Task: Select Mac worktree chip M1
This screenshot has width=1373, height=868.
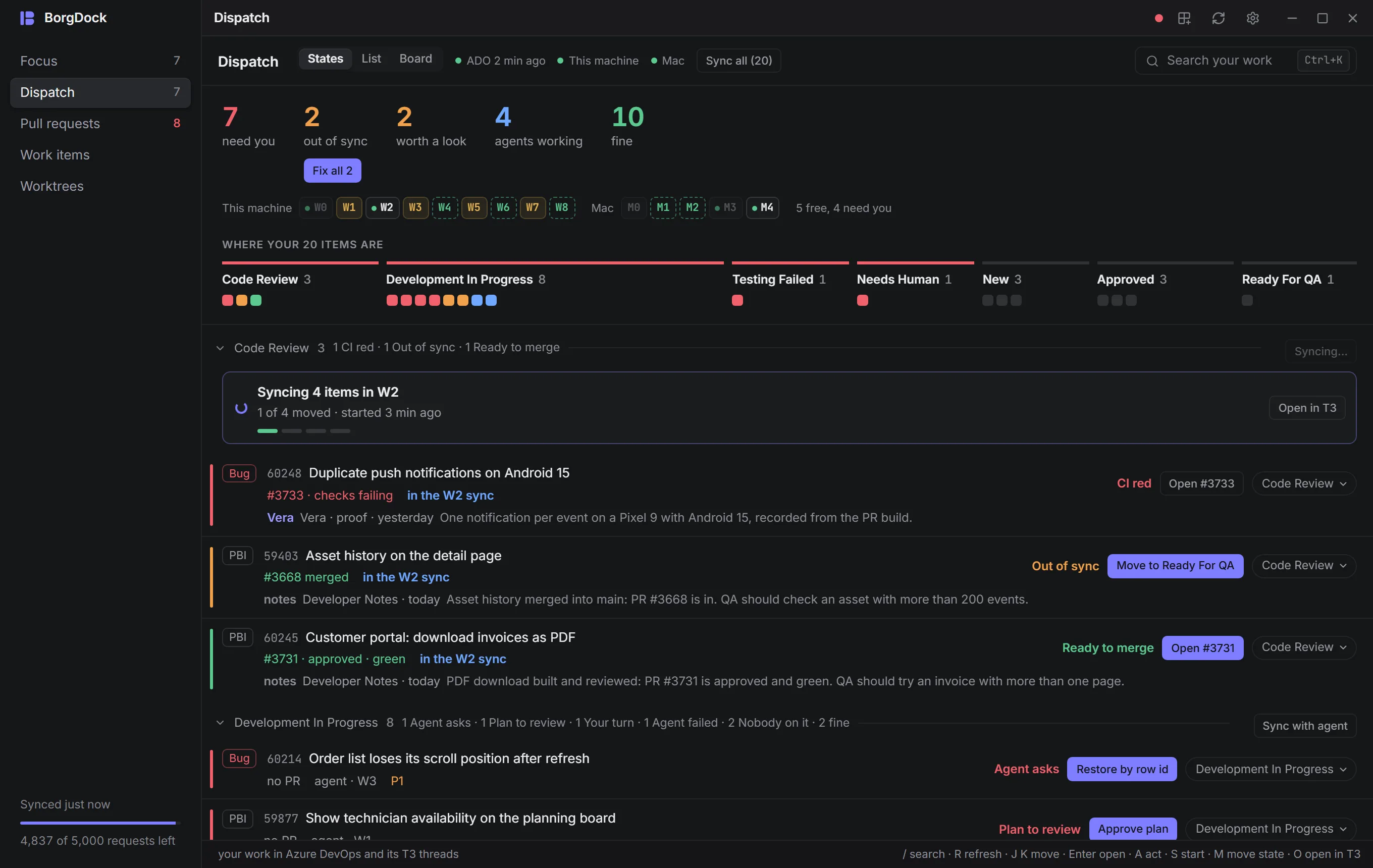Action: coord(663,207)
